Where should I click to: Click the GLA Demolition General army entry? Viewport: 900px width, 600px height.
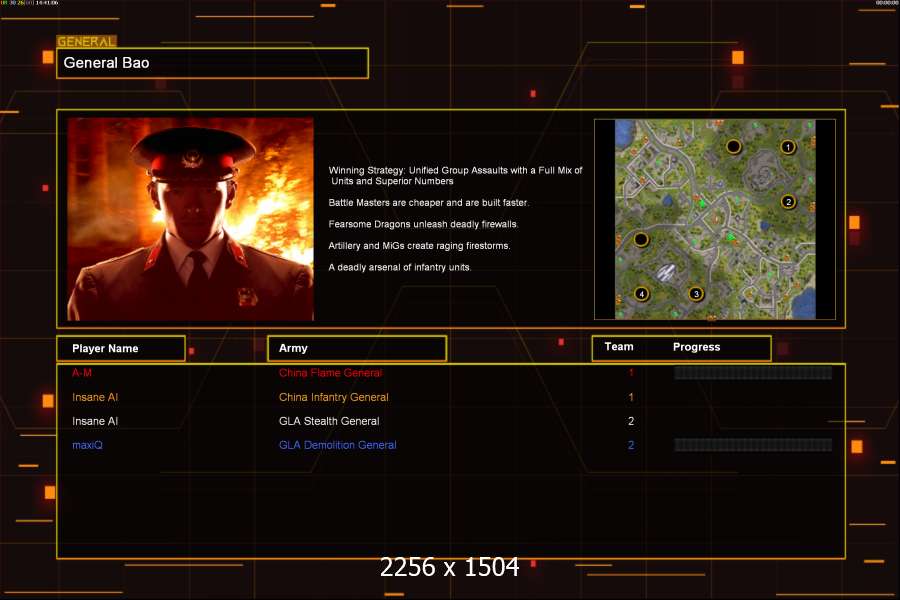337,445
